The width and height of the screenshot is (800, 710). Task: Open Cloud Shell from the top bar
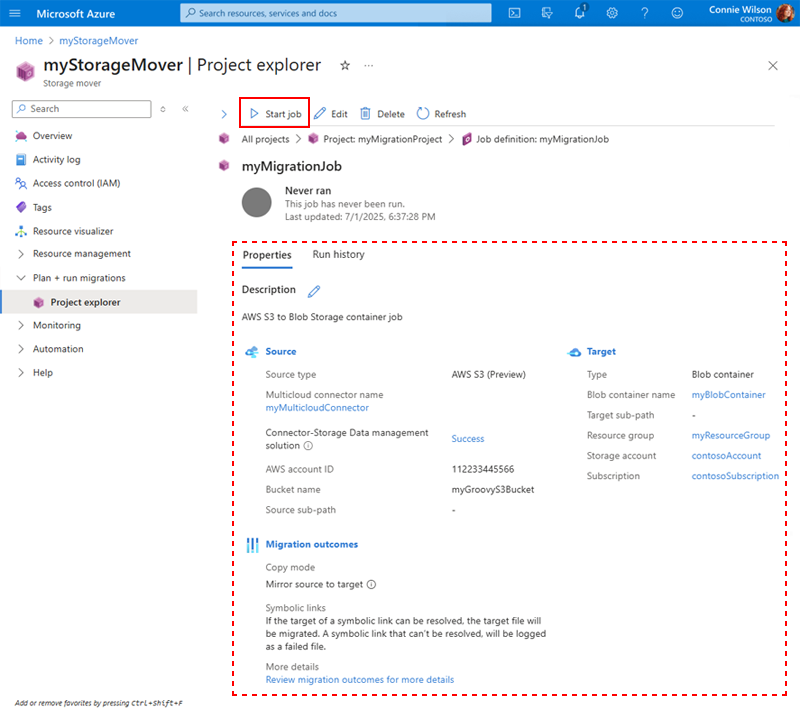[515, 13]
